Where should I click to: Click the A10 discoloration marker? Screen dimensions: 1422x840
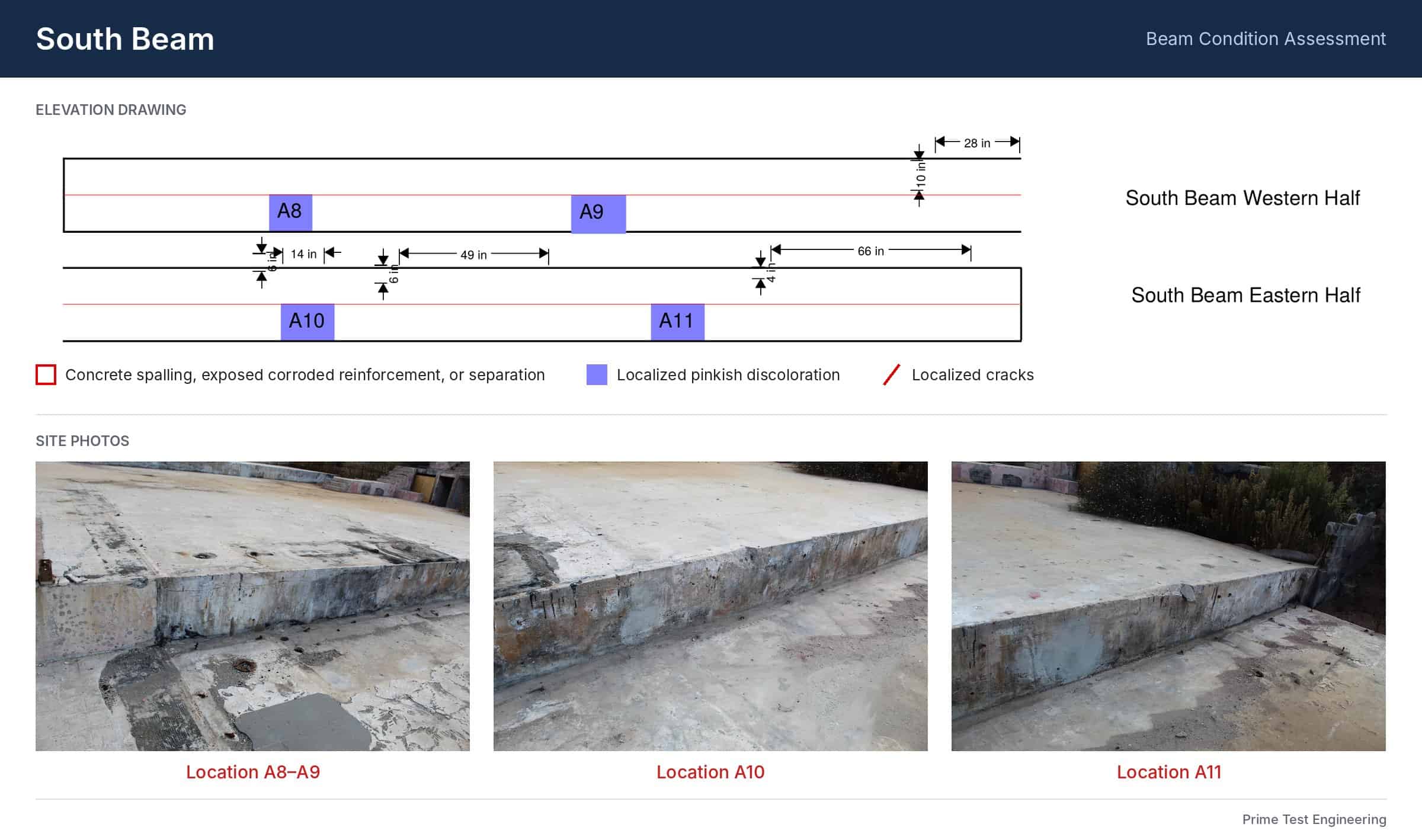pyautogui.click(x=308, y=322)
